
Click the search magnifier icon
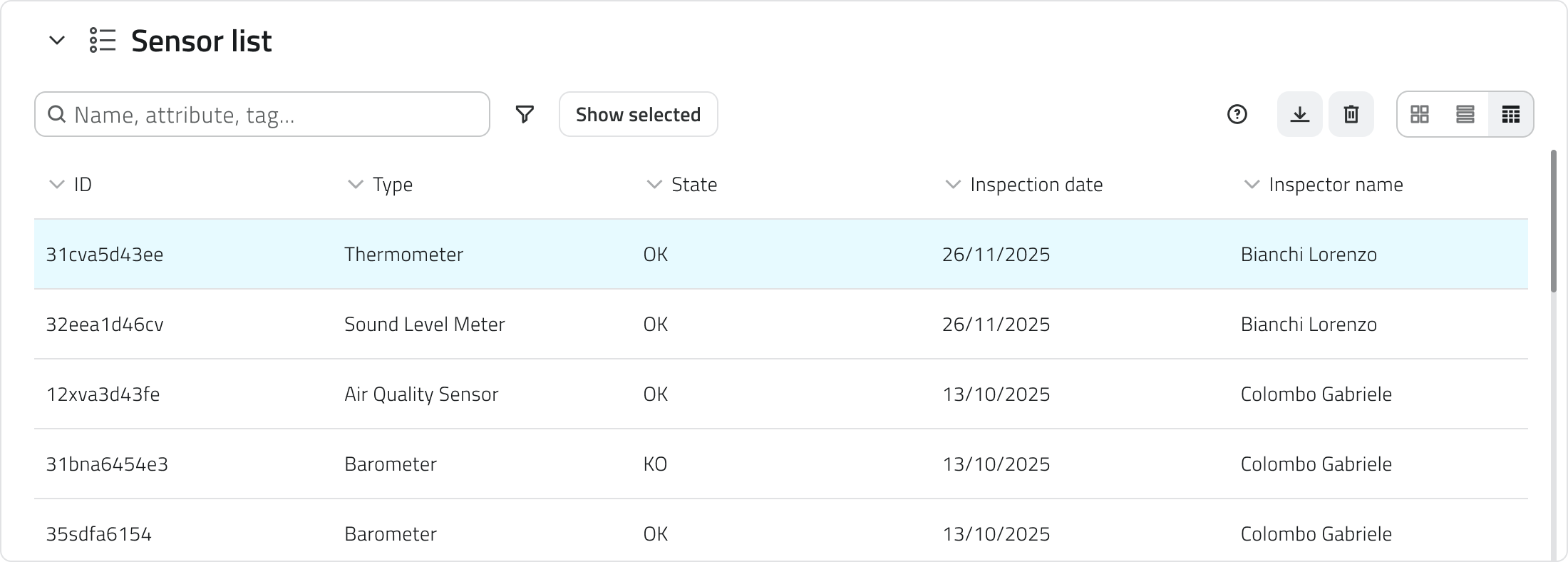(x=57, y=114)
